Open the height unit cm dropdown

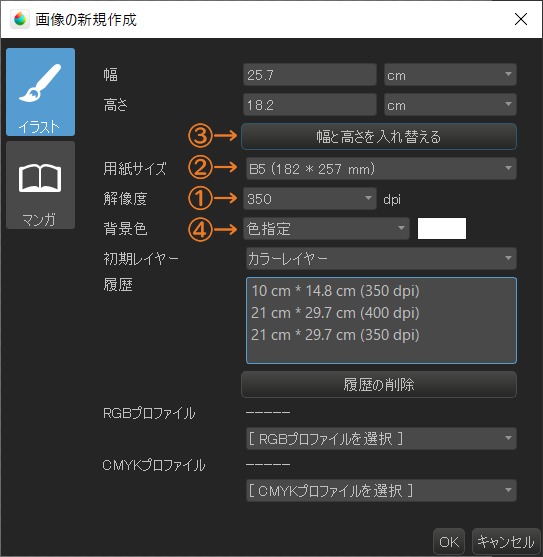(x=450, y=105)
